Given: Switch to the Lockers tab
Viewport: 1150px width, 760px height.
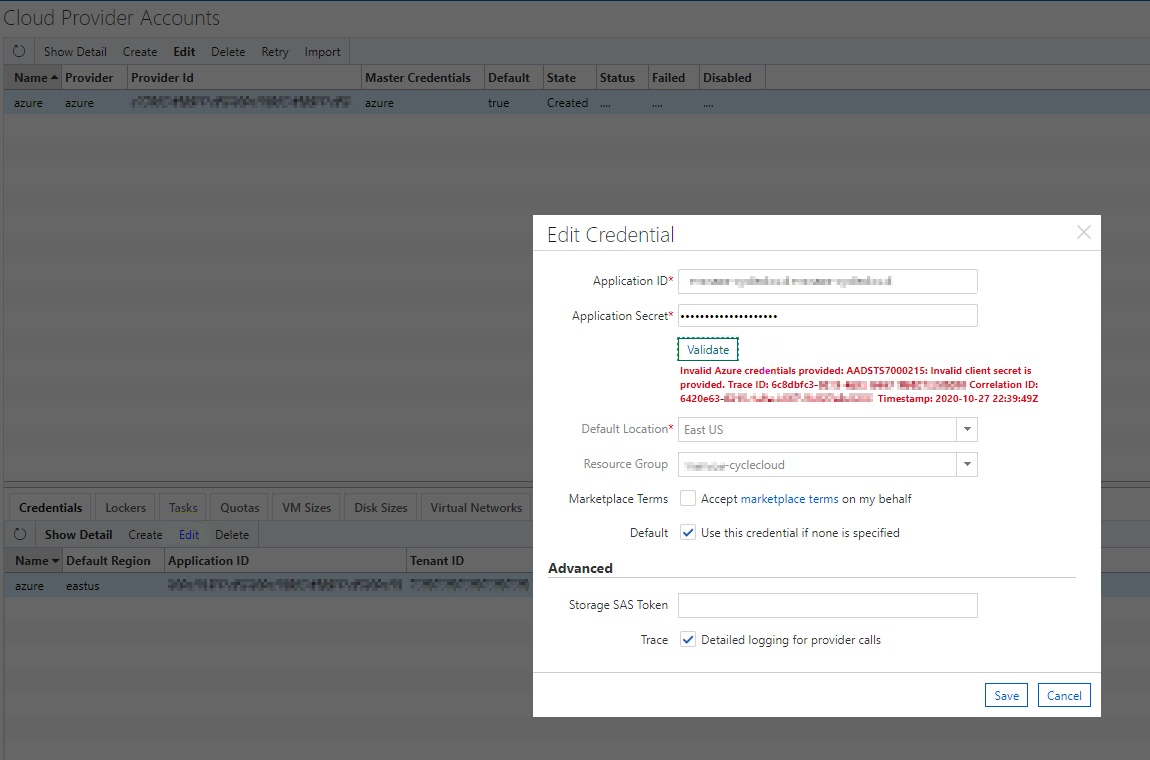Looking at the screenshot, I should click(x=125, y=508).
